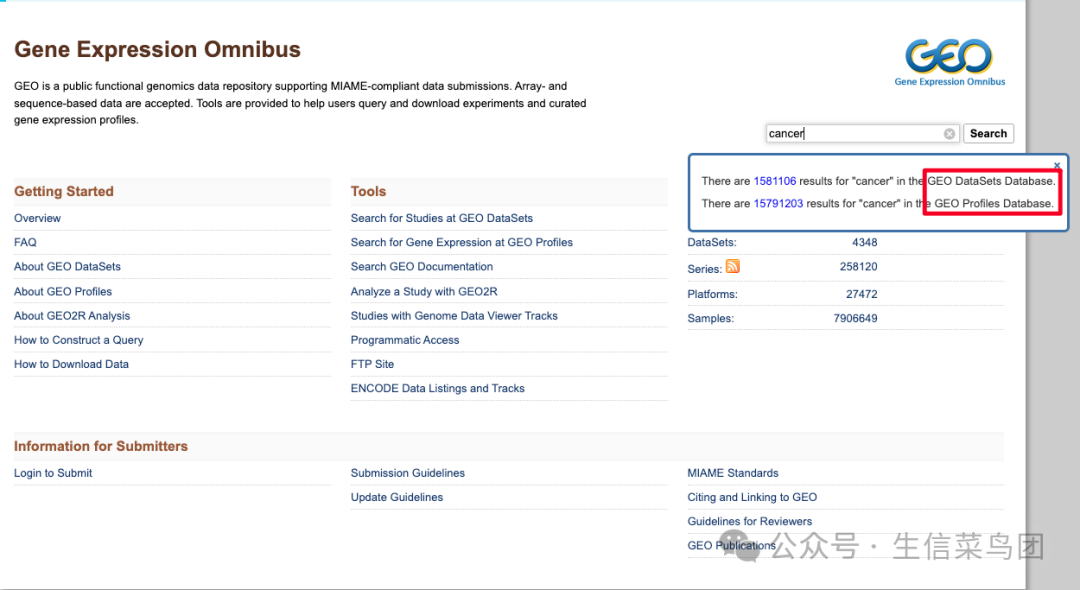Open Search GEO Documentation
1080x590 pixels.
tap(422, 266)
